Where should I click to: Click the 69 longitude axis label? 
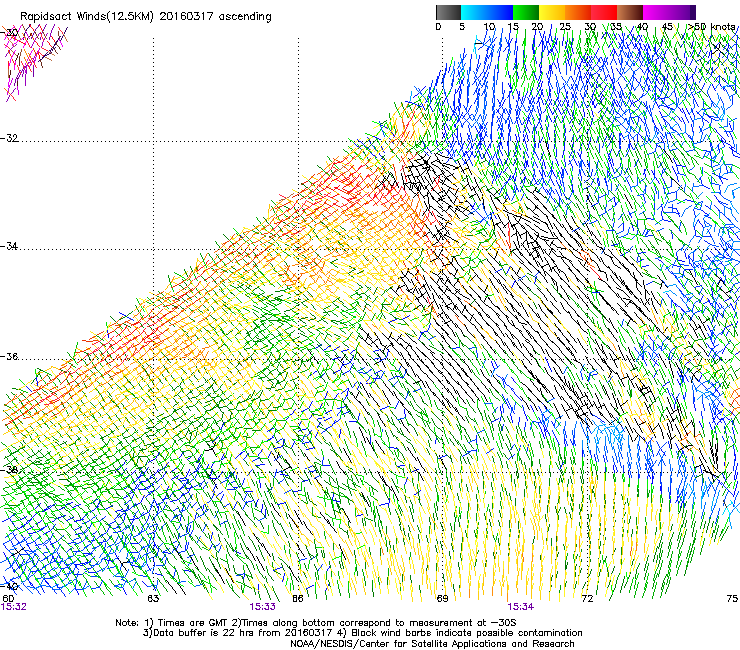[x=442, y=598]
